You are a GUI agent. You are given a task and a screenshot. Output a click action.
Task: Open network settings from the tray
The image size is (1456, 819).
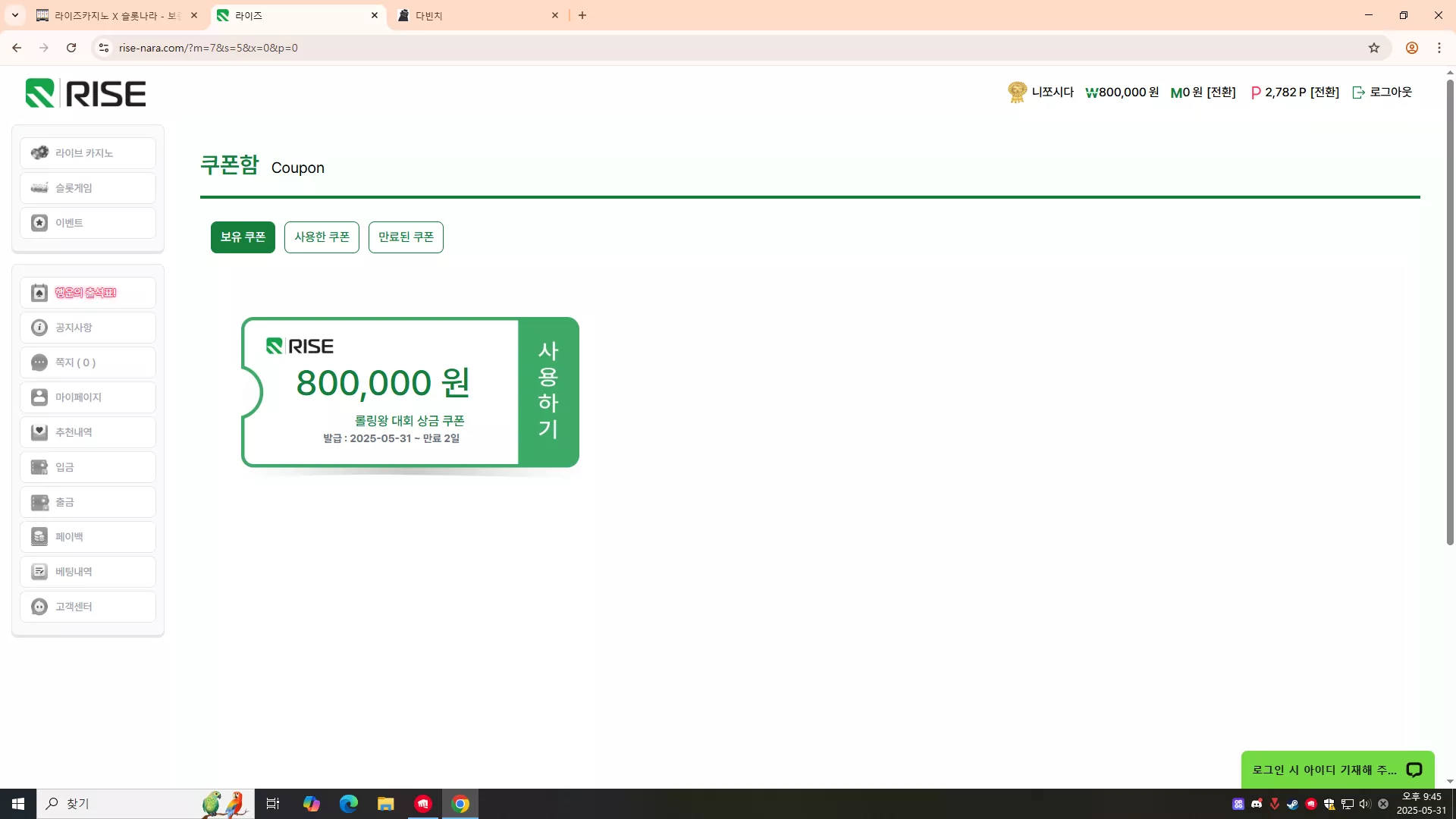tap(1348, 804)
